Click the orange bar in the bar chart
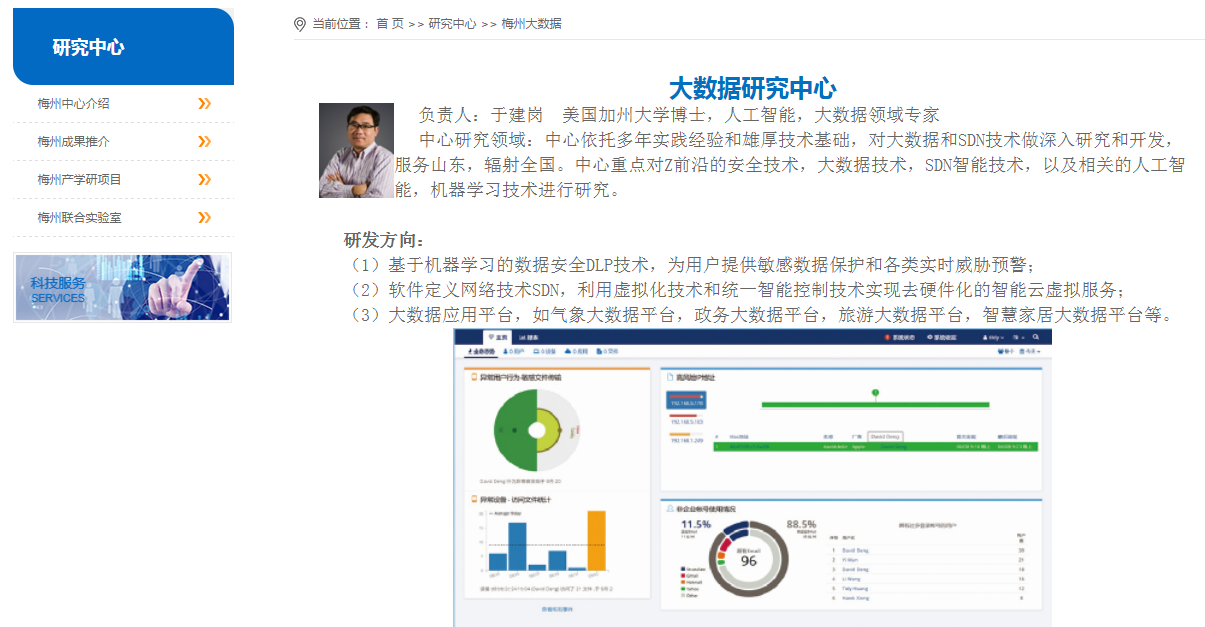Viewport: 1205px width, 627px height. click(596, 540)
